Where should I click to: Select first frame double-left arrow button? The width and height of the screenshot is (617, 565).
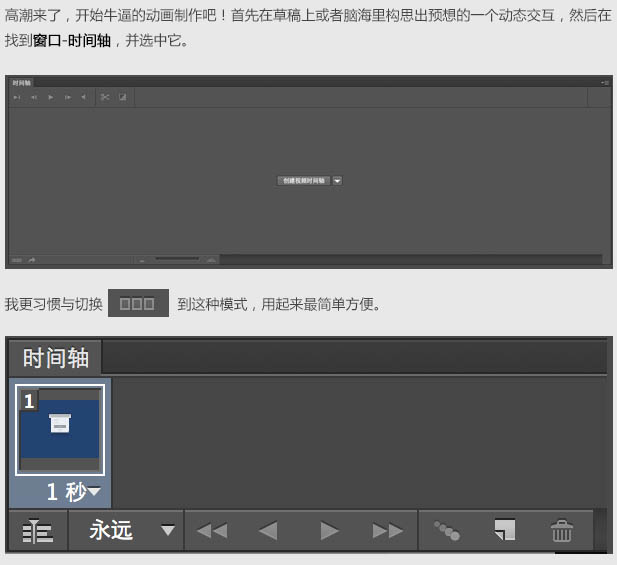pos(212,531)
